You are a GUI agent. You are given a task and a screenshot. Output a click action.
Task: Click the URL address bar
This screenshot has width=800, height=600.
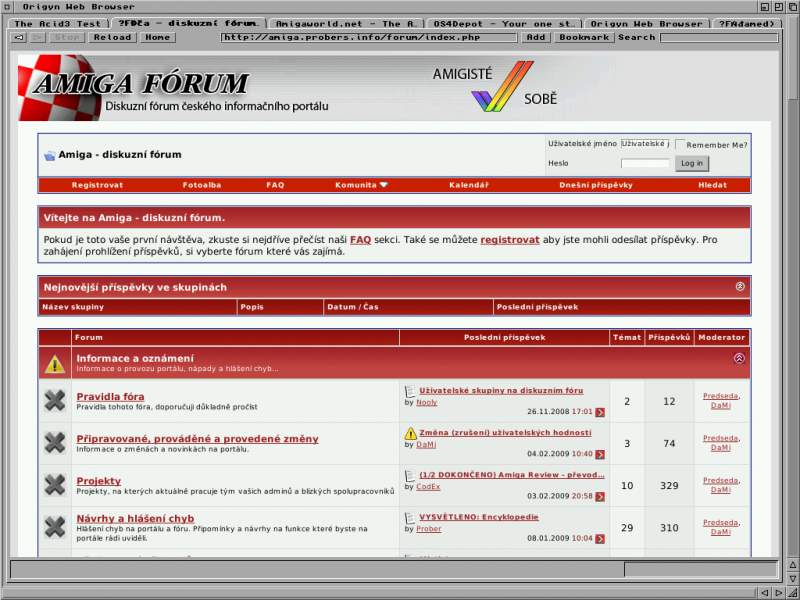click(x=369, y=37)
